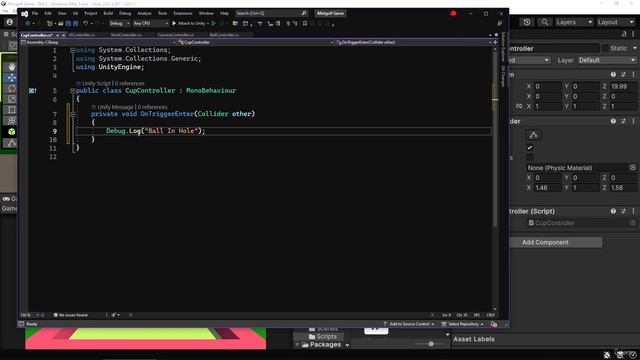The width and height of the screenshot is (640, 360).
Task: Open the Physic Material object picker
Action: pos(633,168)
